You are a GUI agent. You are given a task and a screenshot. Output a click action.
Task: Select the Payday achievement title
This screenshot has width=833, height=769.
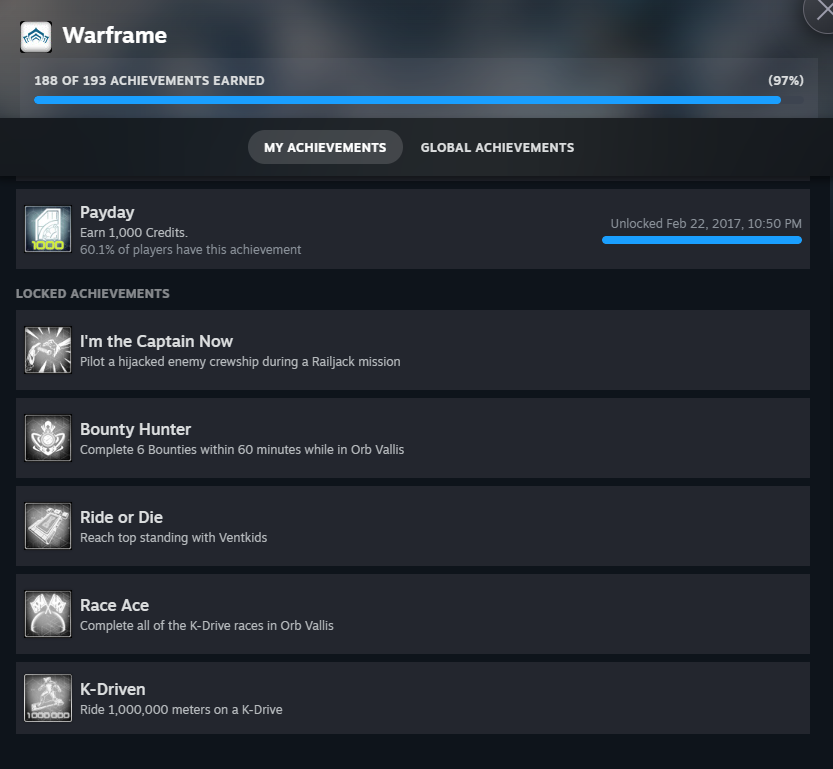click(x=107, y=212)
